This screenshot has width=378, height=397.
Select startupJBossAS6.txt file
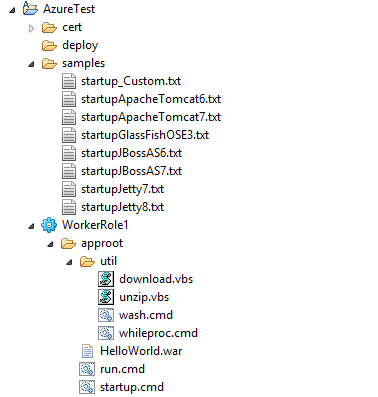[131, 153]
